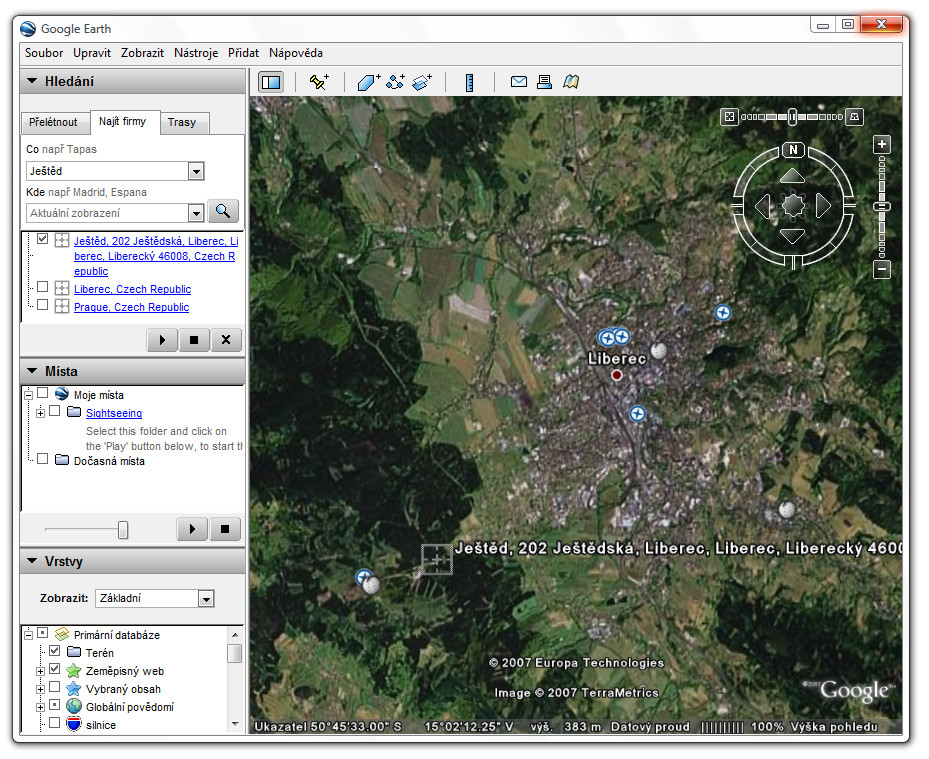Click the magnifier search button
Viewport: 929px width, 759px height.
coord(223,211)
